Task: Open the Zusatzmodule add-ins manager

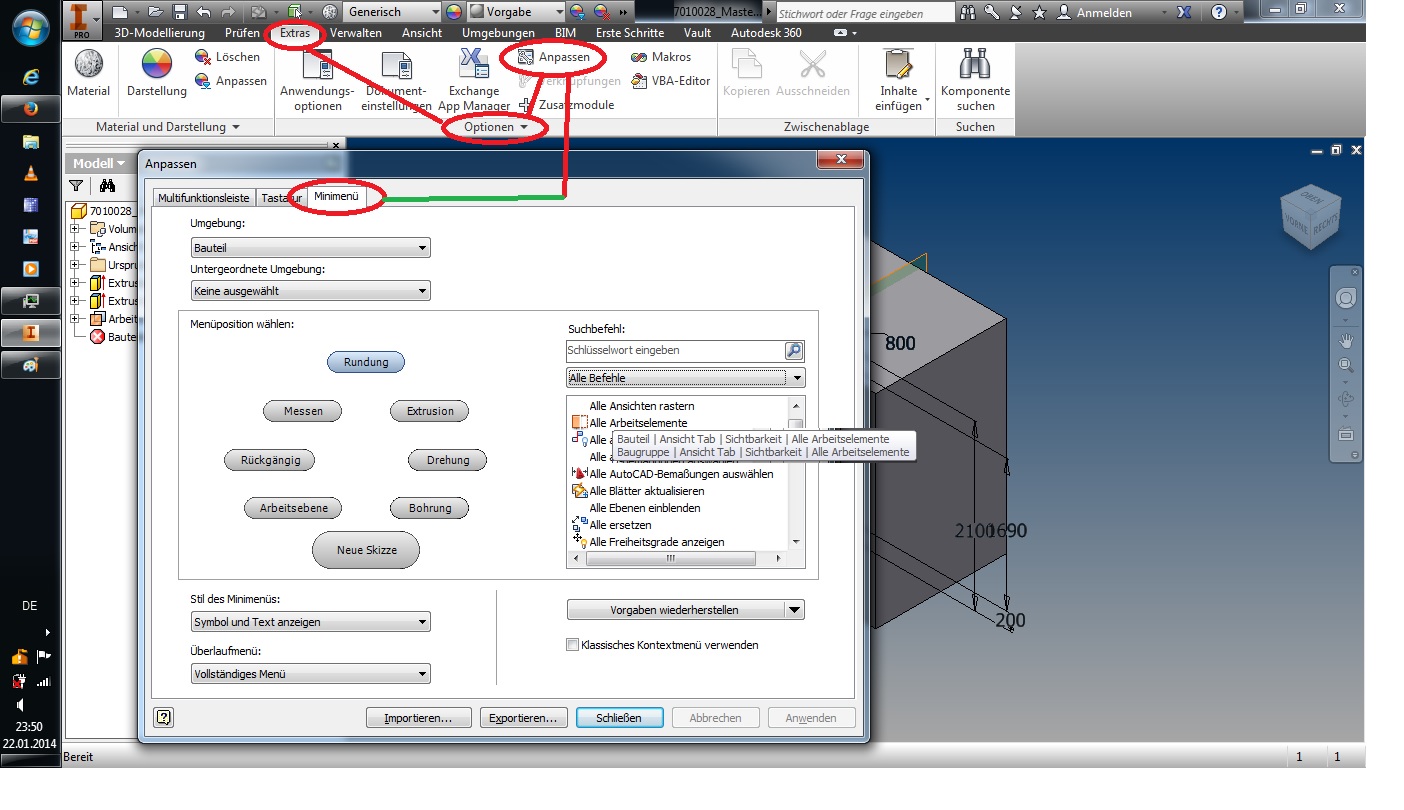Action: 566,105
